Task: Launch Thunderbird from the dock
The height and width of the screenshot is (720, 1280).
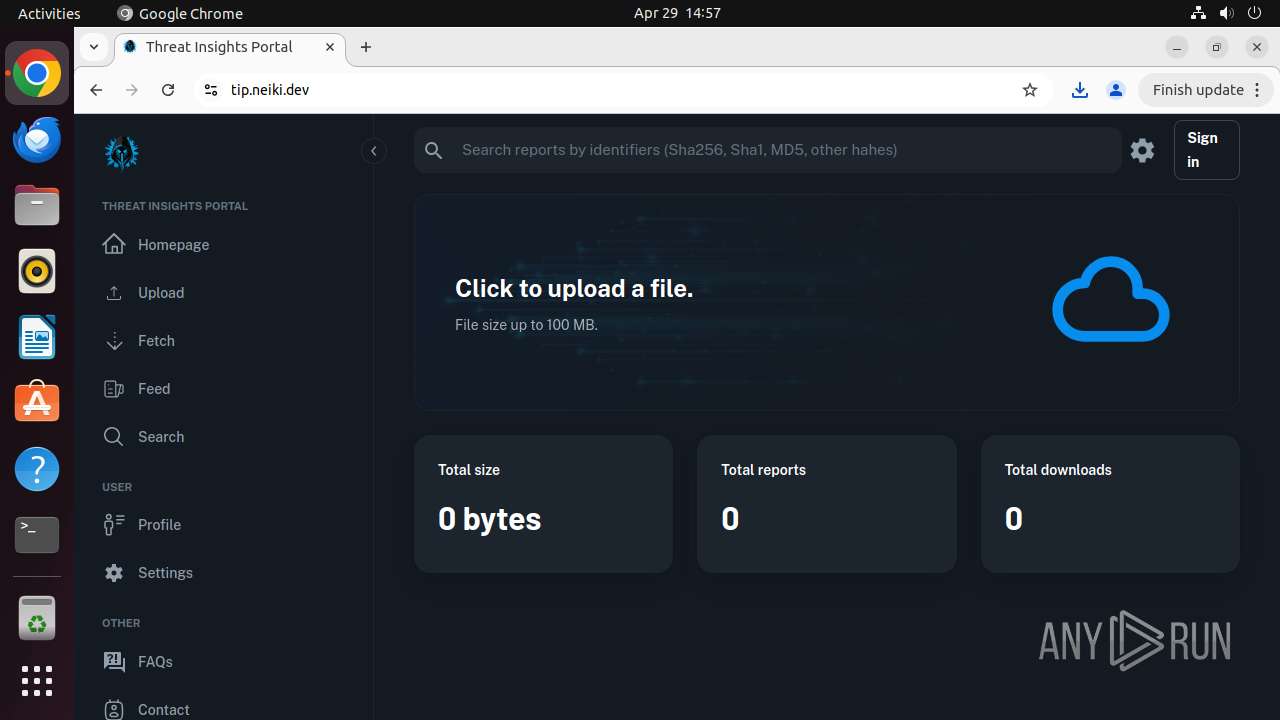Action: [37, 140]
